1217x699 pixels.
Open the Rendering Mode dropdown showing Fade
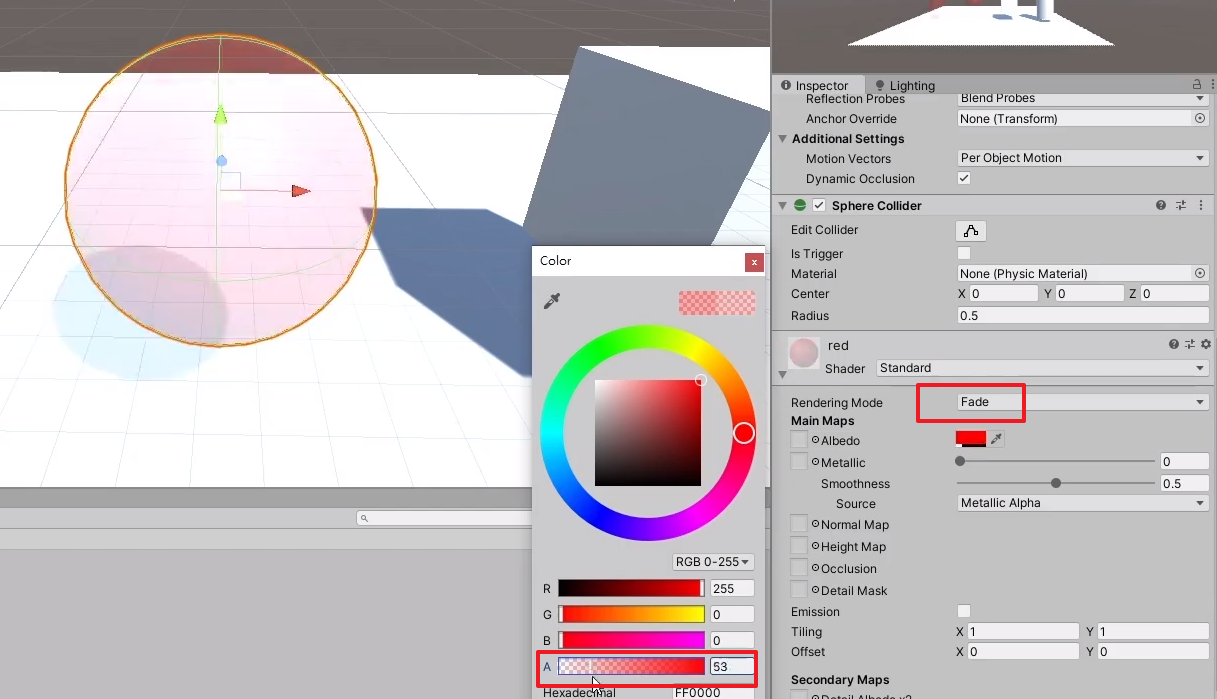click(1060, 402)
